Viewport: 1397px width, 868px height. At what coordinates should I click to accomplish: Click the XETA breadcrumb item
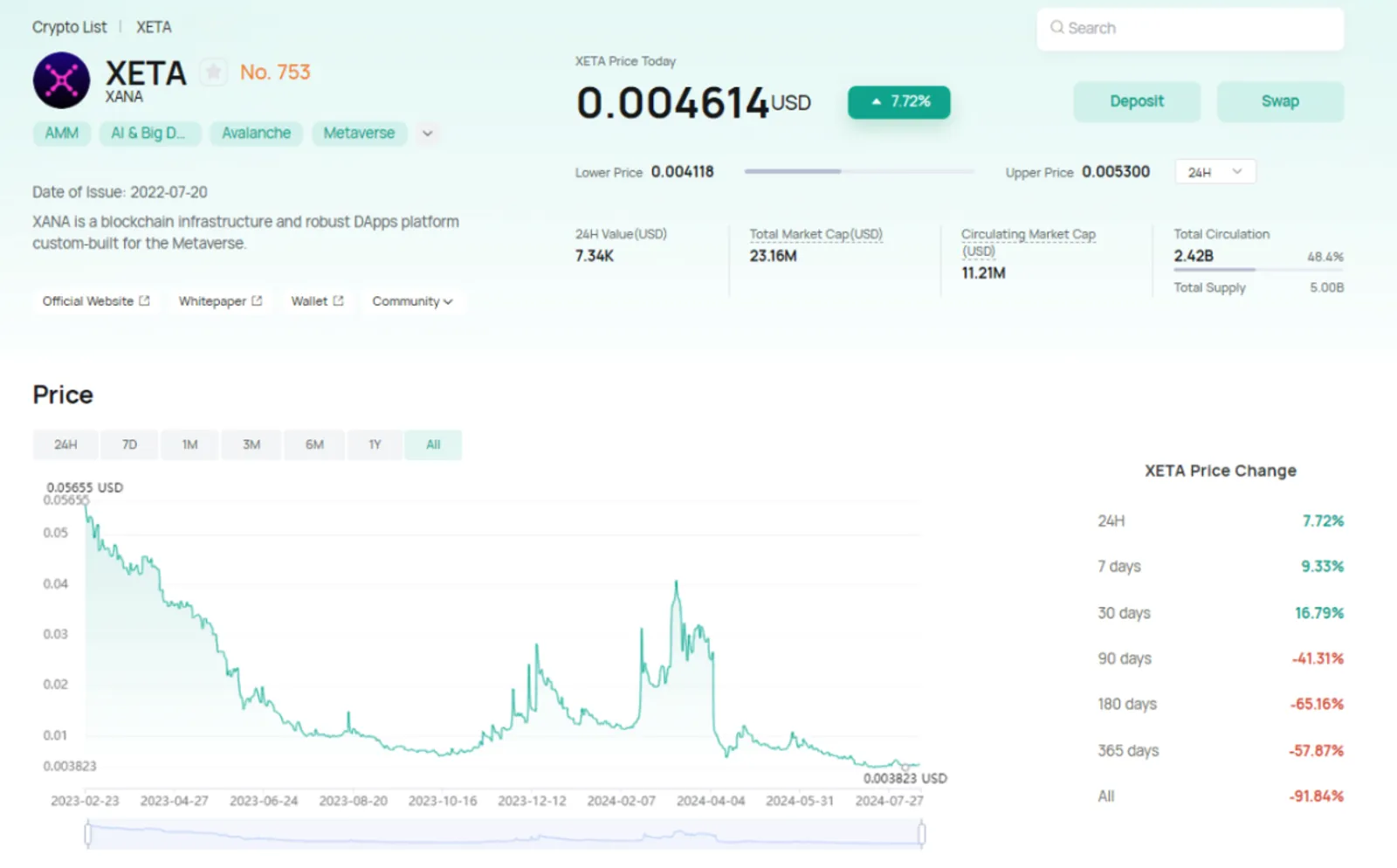coord(154,27)
